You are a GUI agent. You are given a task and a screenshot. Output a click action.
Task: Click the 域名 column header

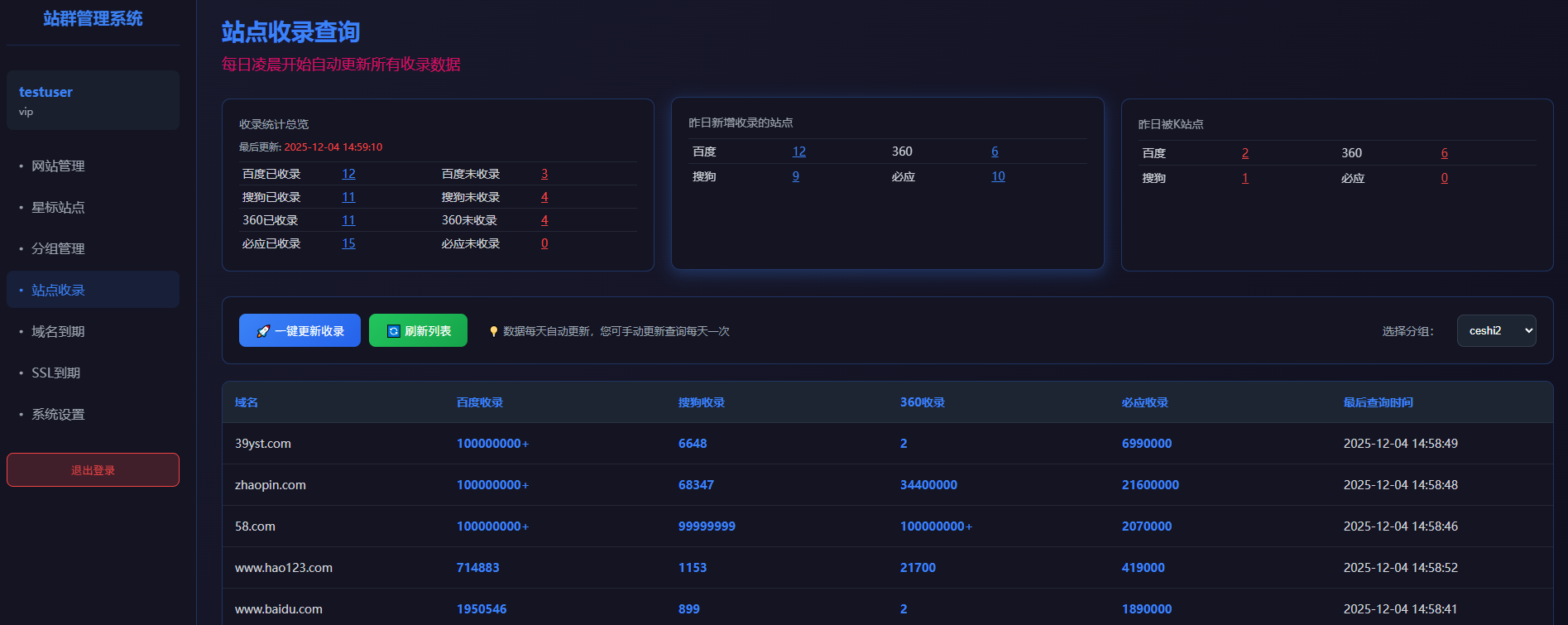247,402
